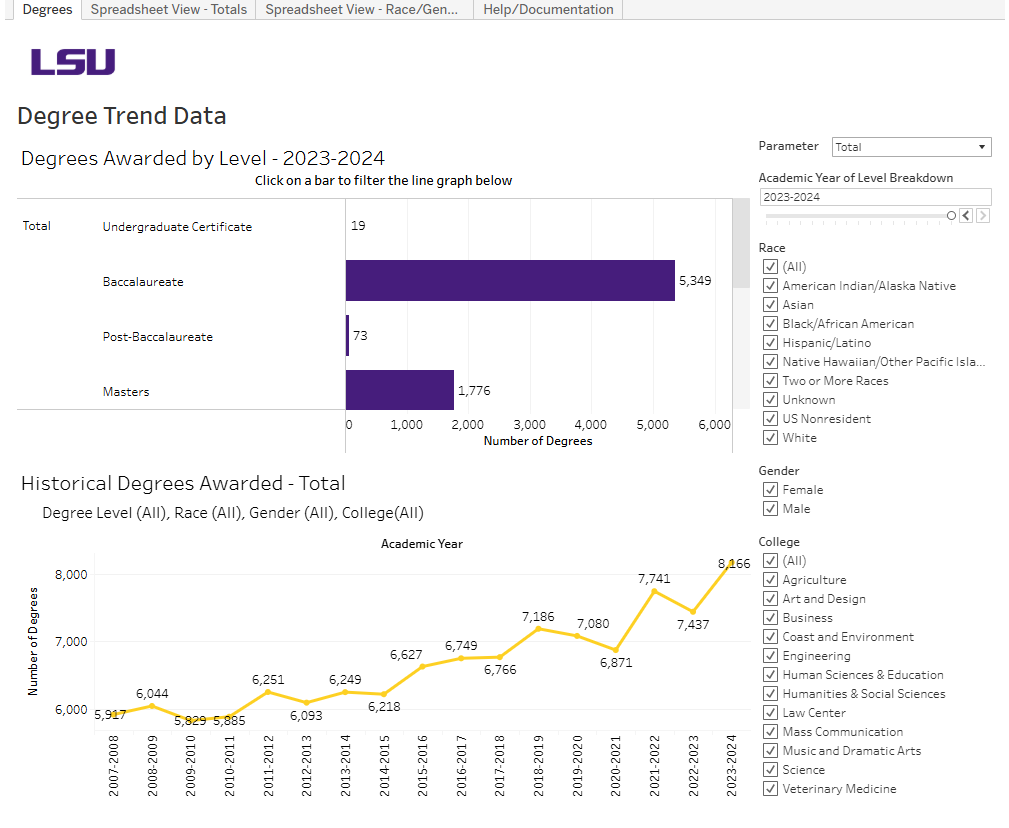Enable the Veterinary Medicine filter
Image resolution: width=1009 pixels, height=828 pixels.
coord(770,788)
